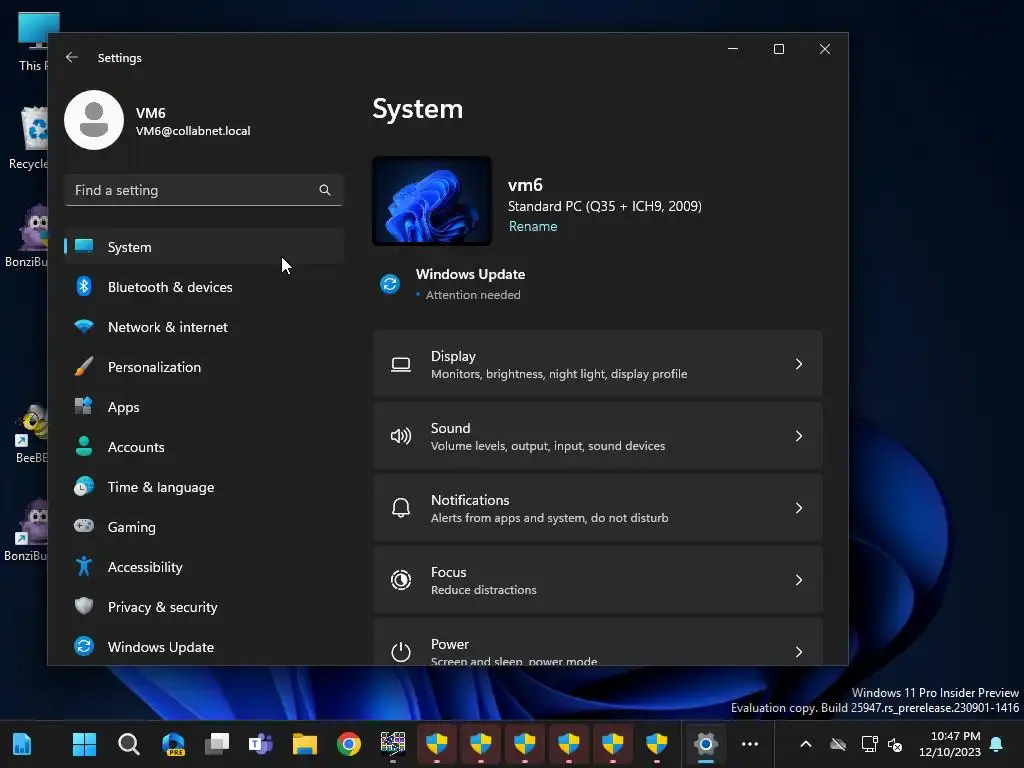Viewport: 1024px width, 768px height.
Task: Launch Microsoft Edge PRE from the taskbar
Action: 173,744
